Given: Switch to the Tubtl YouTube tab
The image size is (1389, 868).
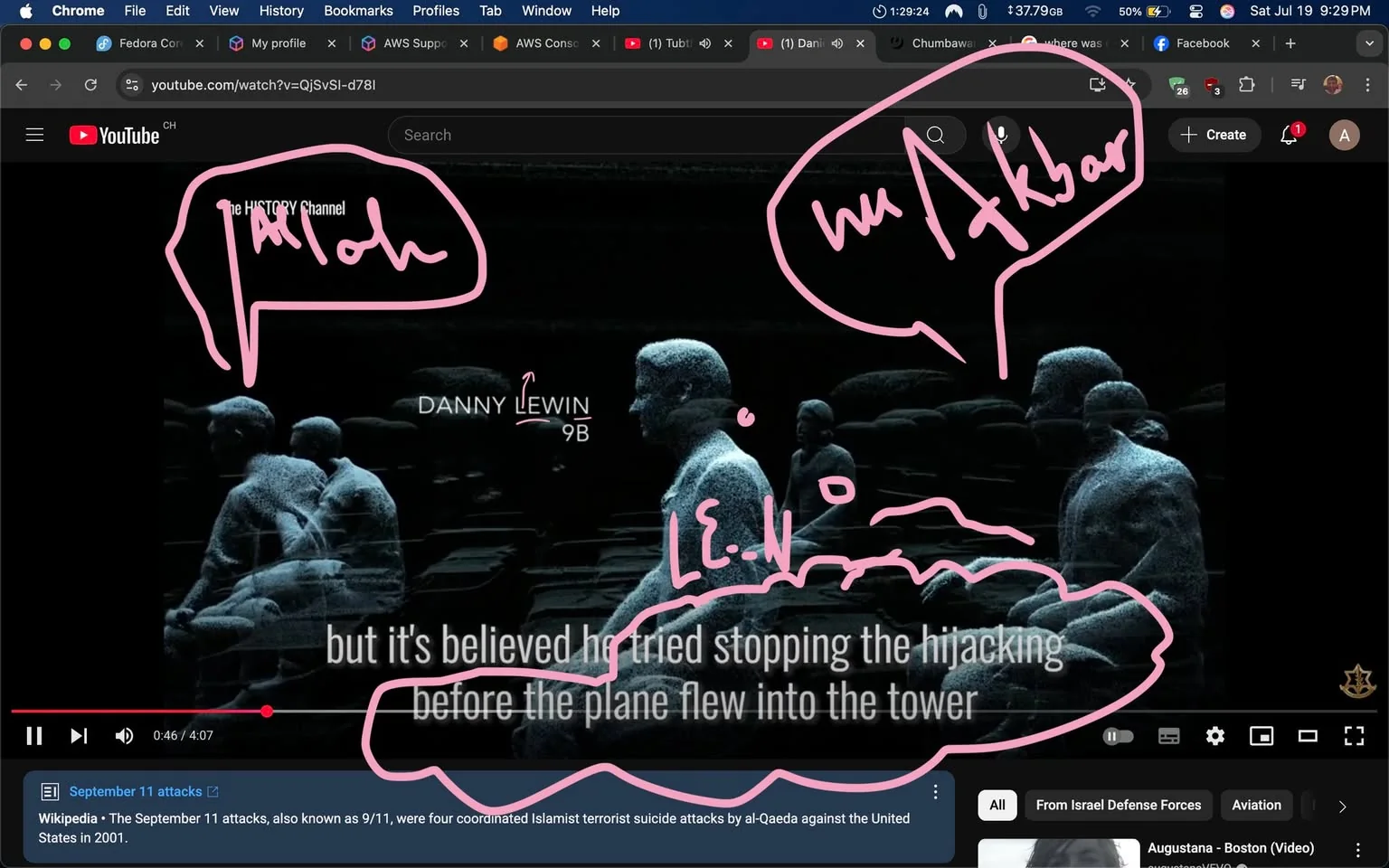Looking at the screenshot, I should [668, 42].
